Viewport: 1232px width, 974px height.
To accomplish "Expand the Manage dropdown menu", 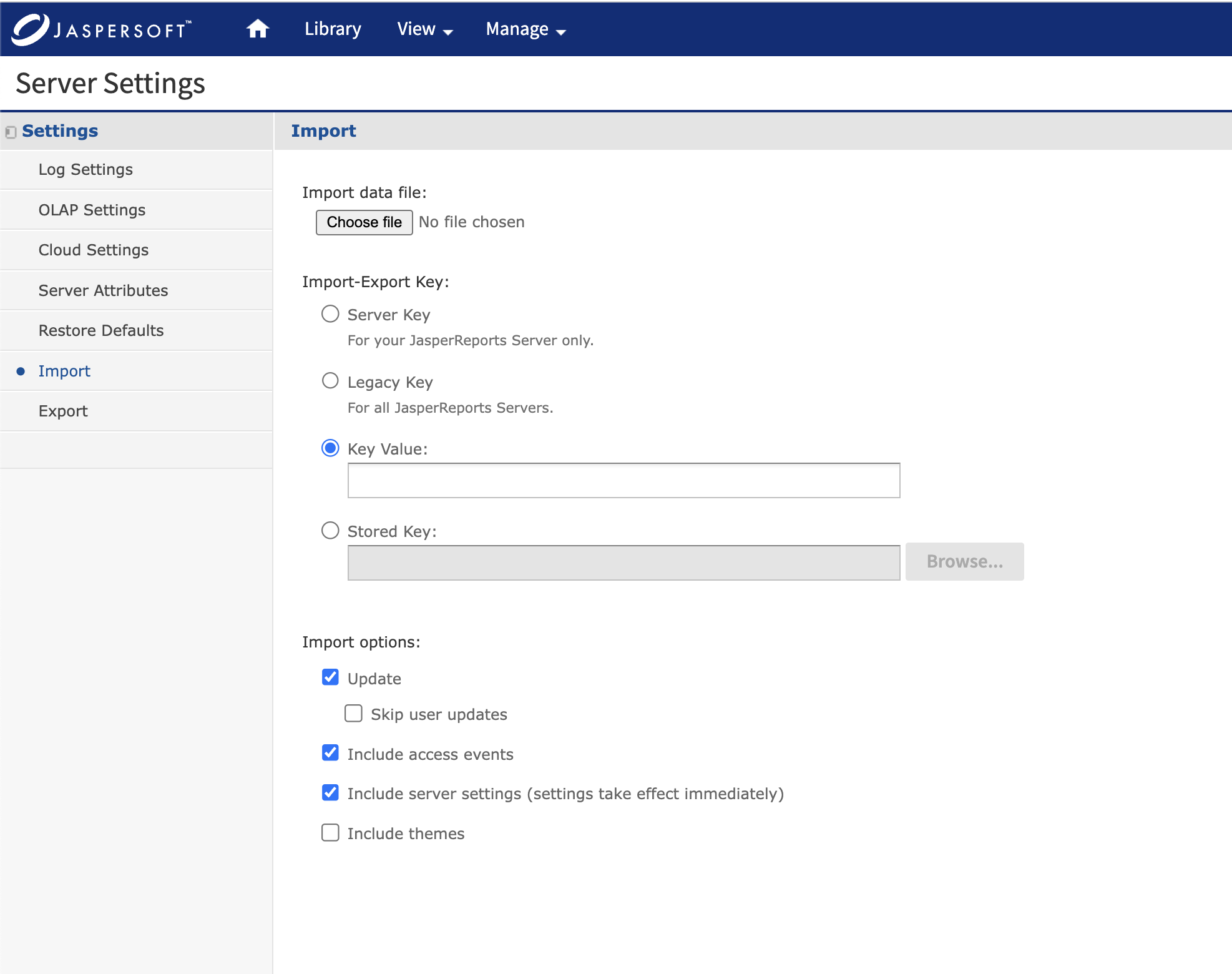I will point(526,29).
